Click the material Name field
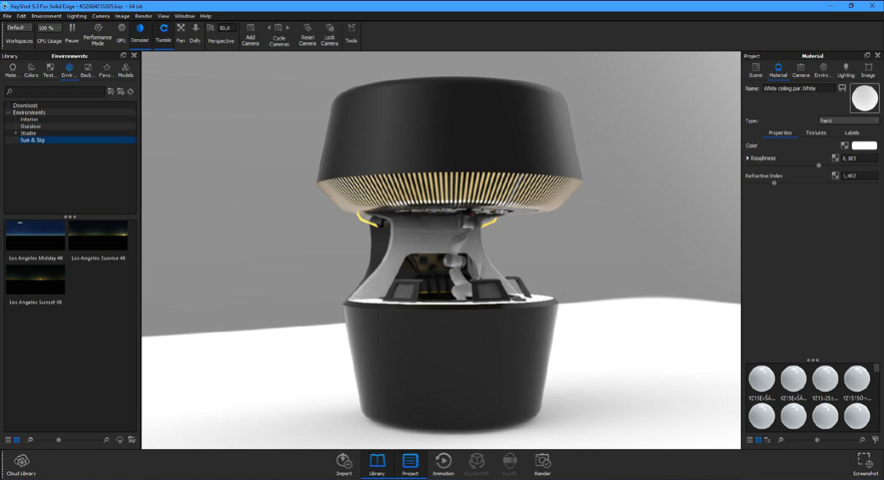 click(799, 89)
